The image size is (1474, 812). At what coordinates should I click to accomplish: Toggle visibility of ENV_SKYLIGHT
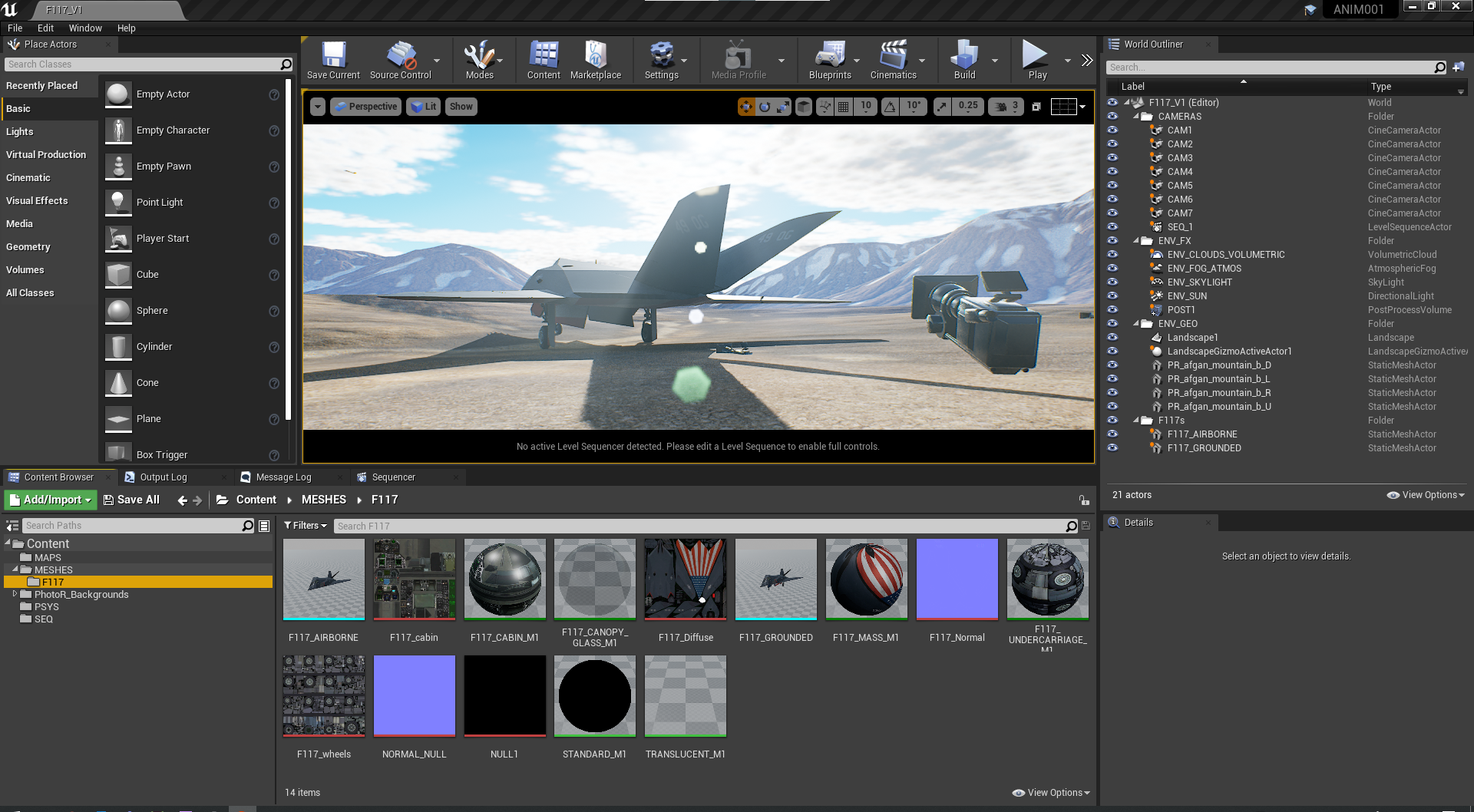click(1112, 282)
